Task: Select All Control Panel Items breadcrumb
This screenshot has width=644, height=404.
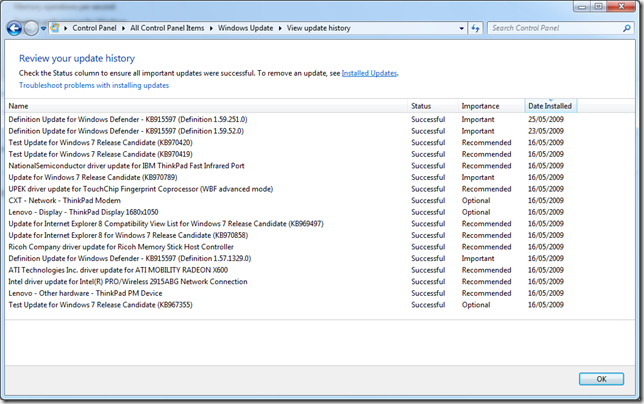Action: point(167,28)
